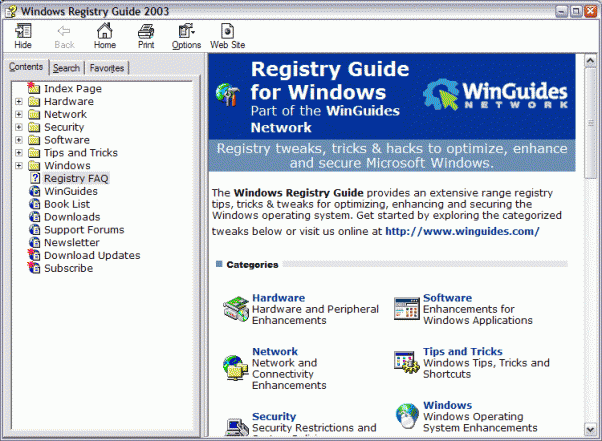Click the WinGuides web page icon
Image resolution: width=602 pixels, height=441 pixels.
tap(35, 191)
